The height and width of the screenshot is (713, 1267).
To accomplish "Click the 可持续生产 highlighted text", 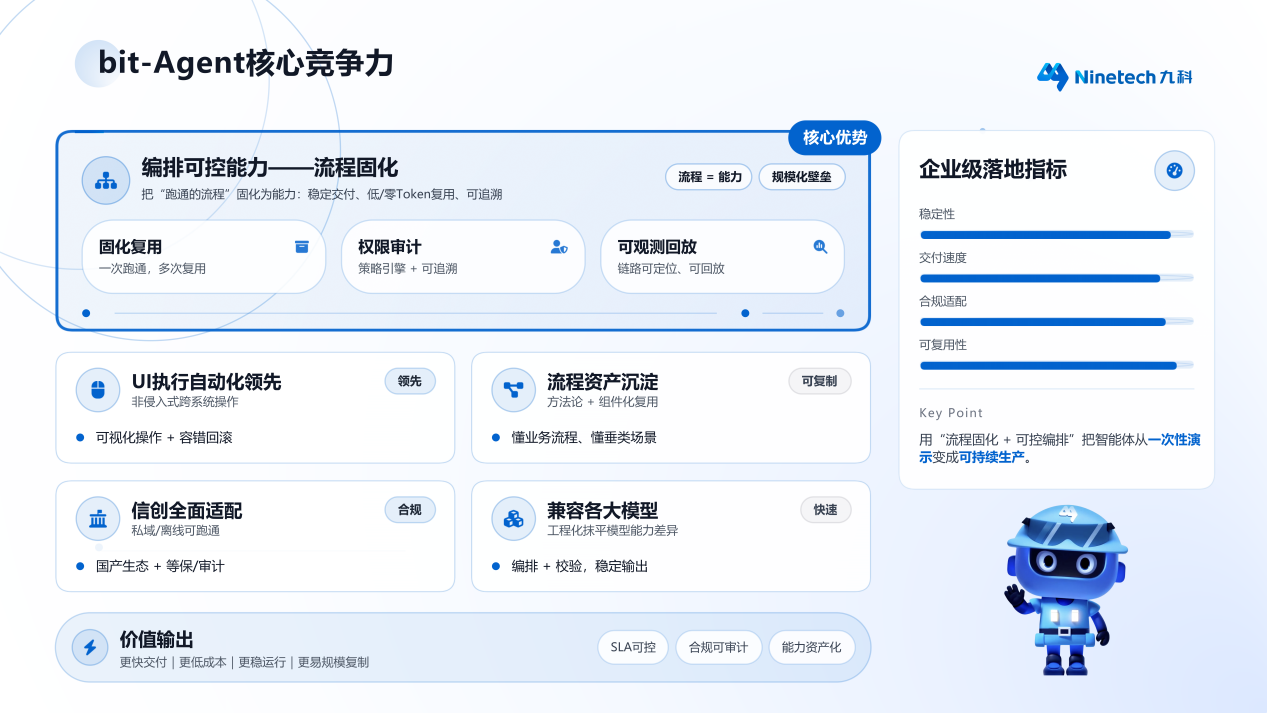I will pyautogui.click(x=992, y=457).
